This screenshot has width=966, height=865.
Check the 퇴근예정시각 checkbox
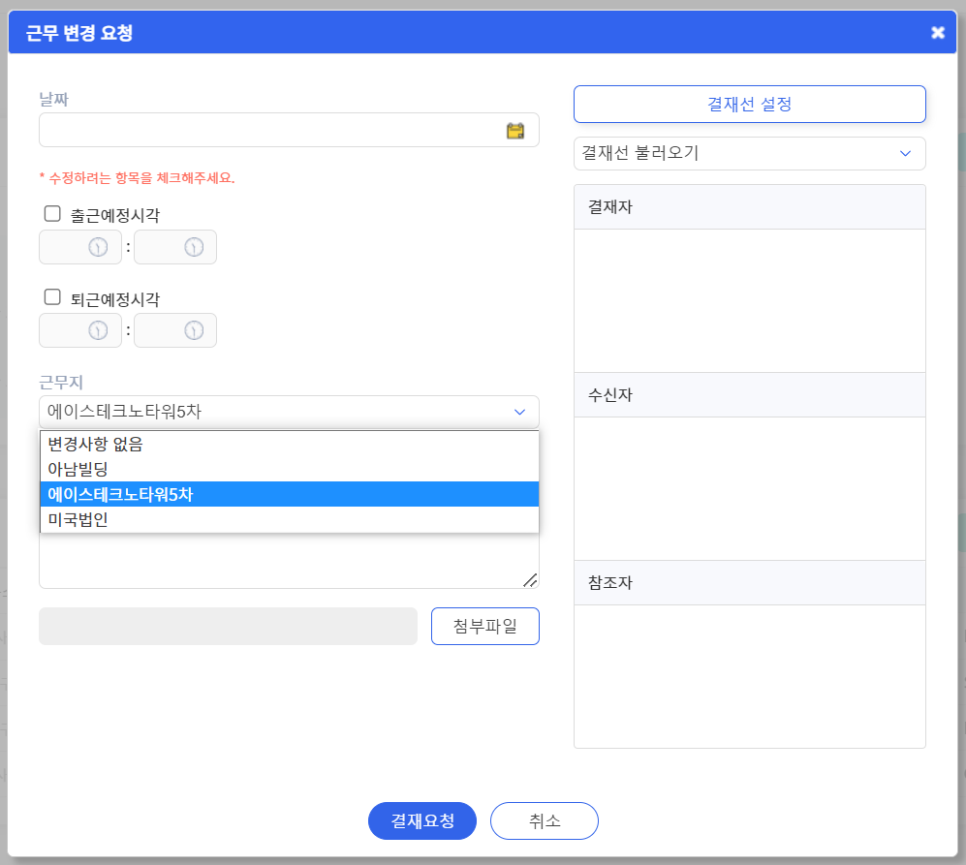pos(52,298)
